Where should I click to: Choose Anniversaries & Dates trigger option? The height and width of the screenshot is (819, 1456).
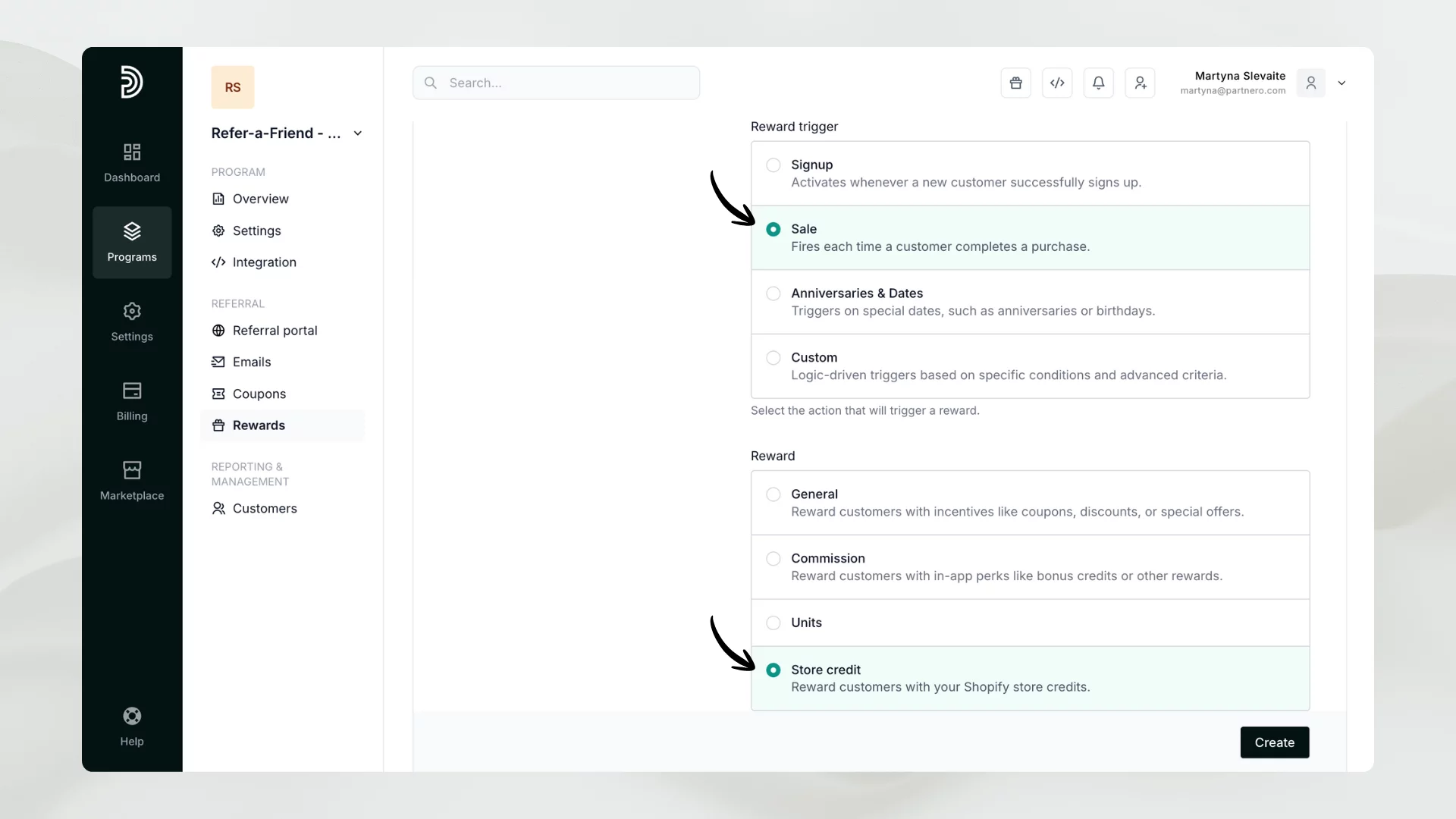(x=773, y=293)
